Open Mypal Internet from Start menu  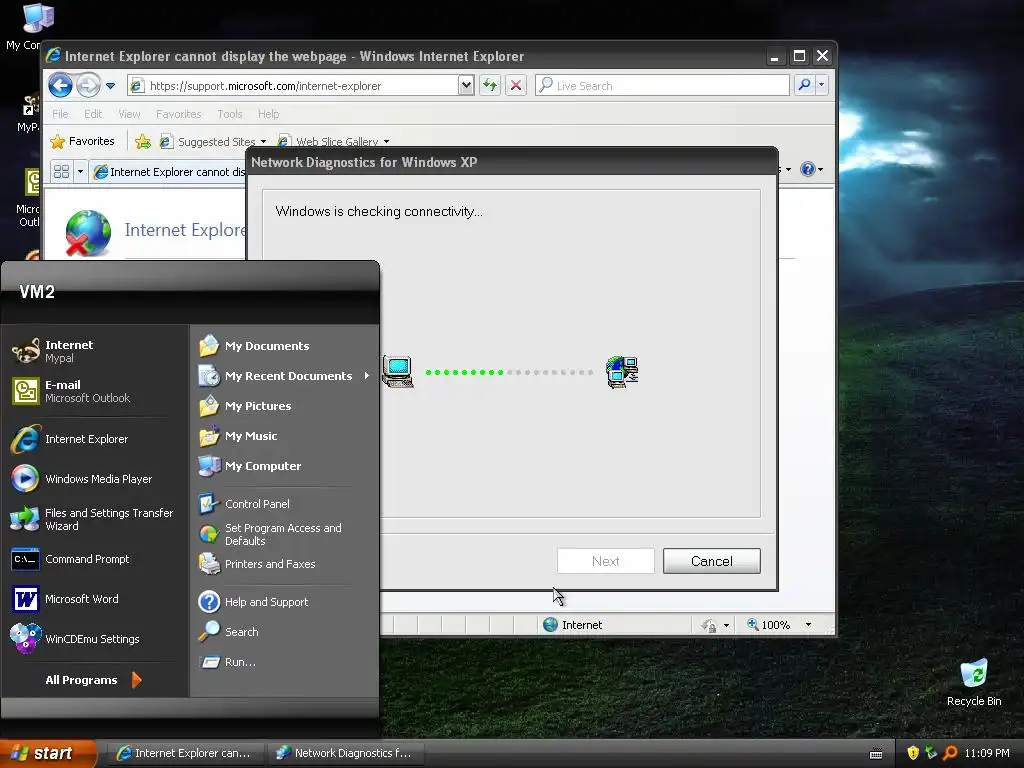[x=95, y=351]
